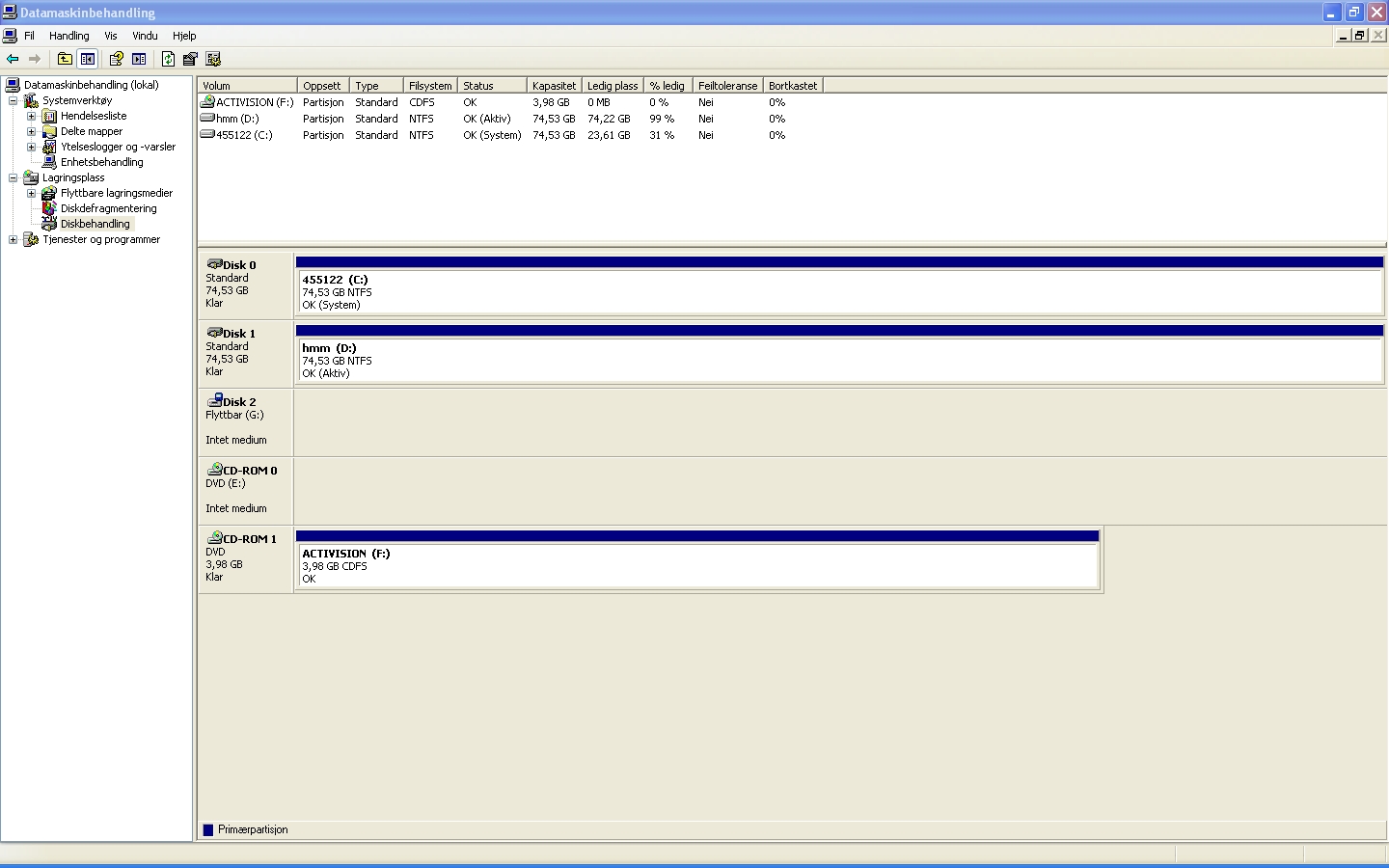Expand the Hendelsesliste node
This screenshot has width=1389, height=868.
(x=31, y=116)
